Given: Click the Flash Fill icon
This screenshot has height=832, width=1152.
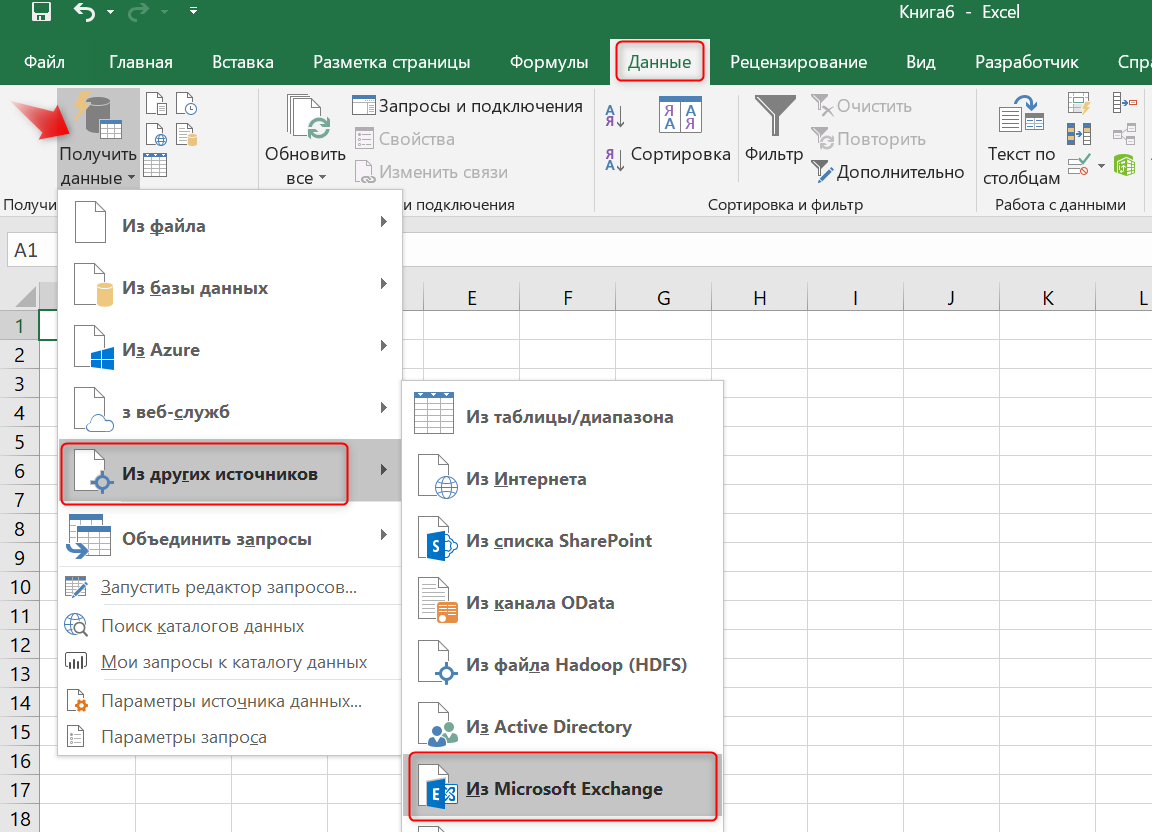Looking at the screenshot, I should point(1079,103).
